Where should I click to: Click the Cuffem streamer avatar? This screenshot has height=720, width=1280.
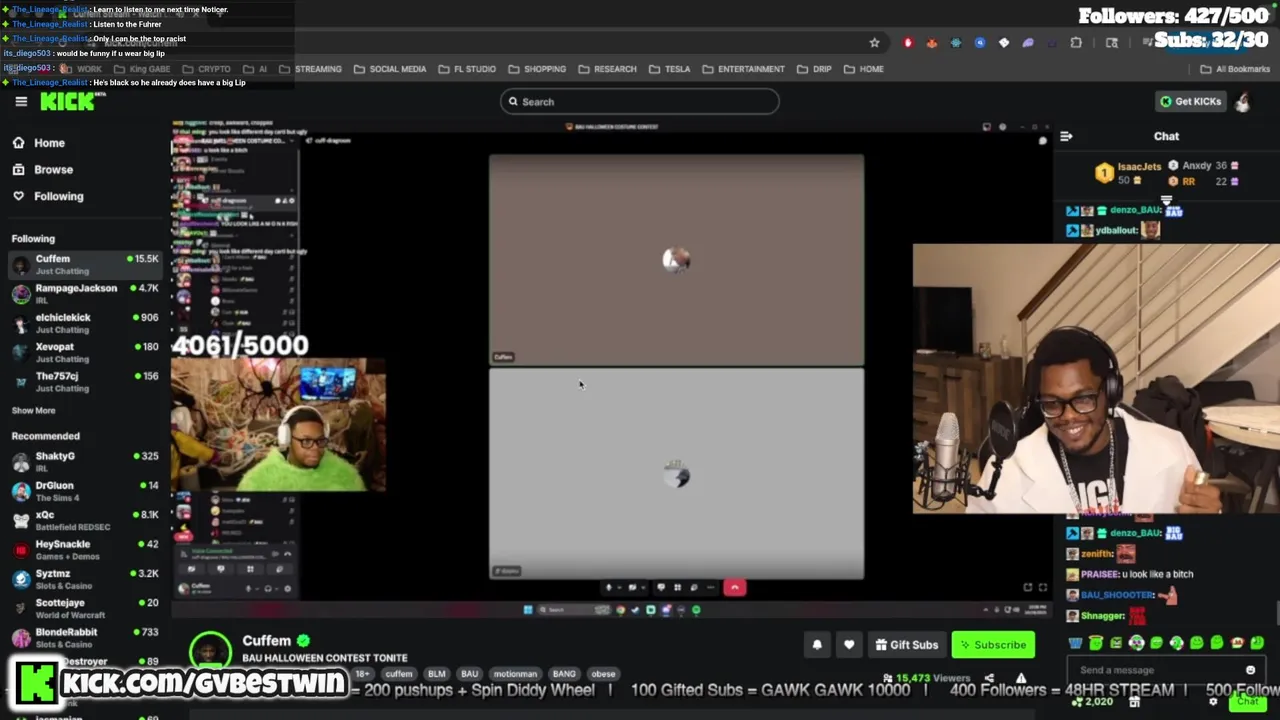pos(210,652)
